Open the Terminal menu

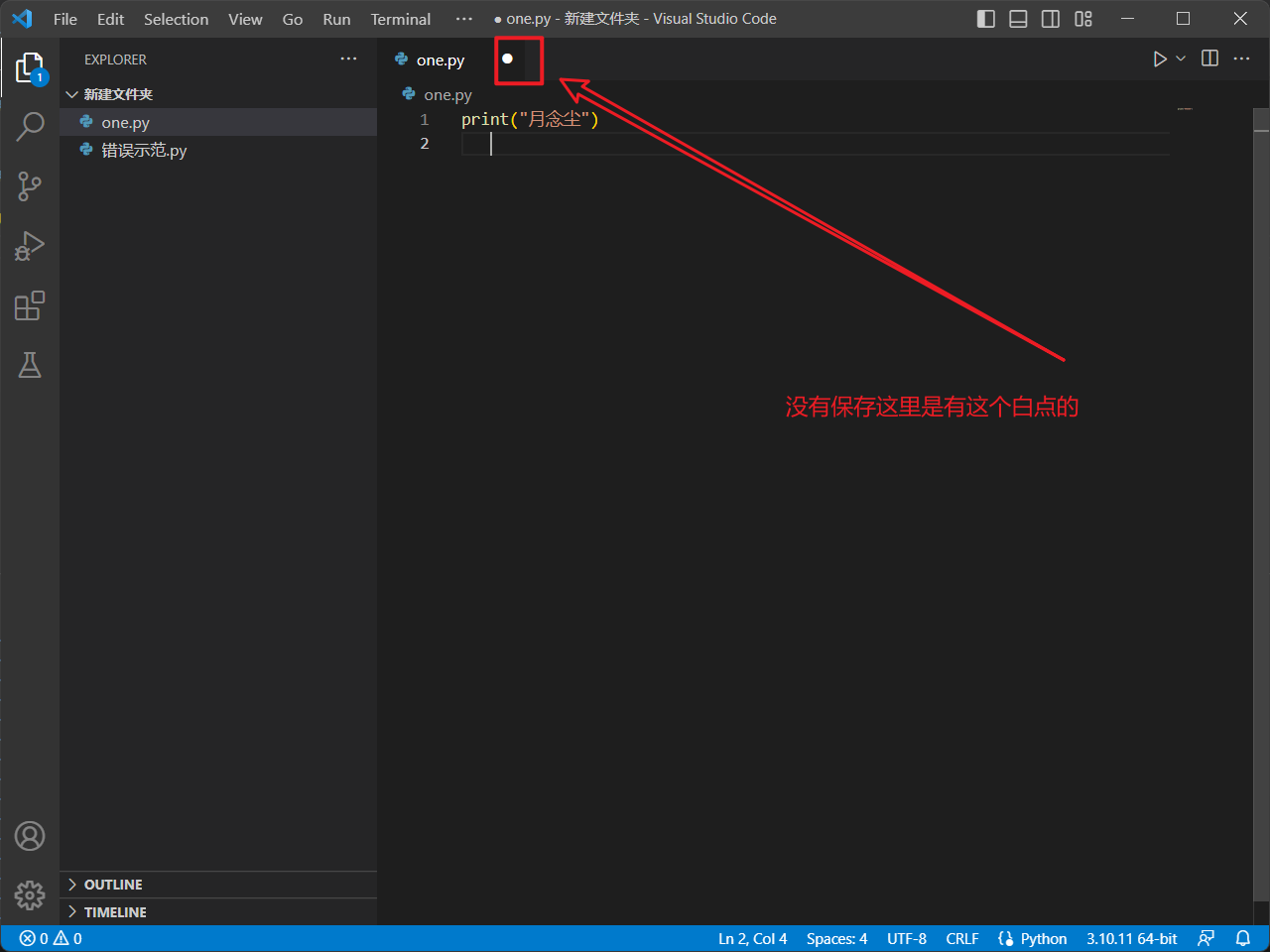(400, 19)
